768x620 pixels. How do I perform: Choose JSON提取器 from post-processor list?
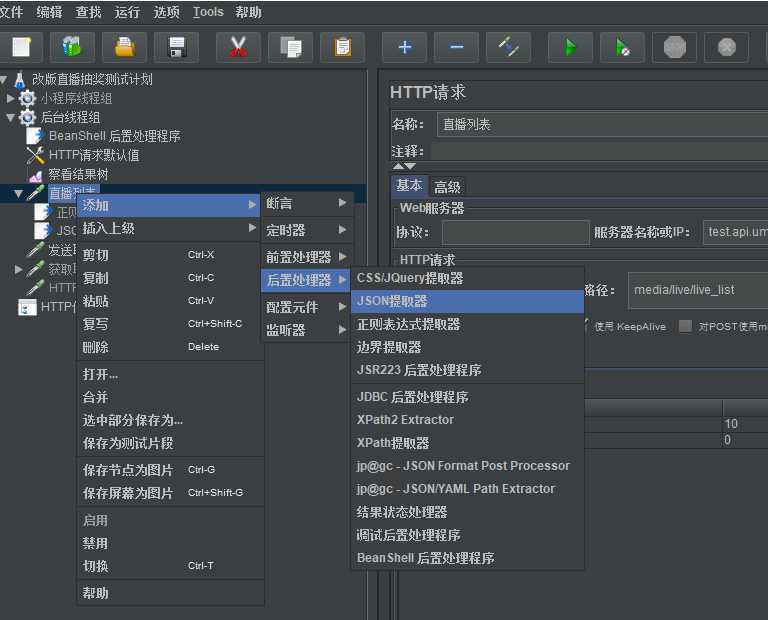pyautogui.click(x=468, y=301)
